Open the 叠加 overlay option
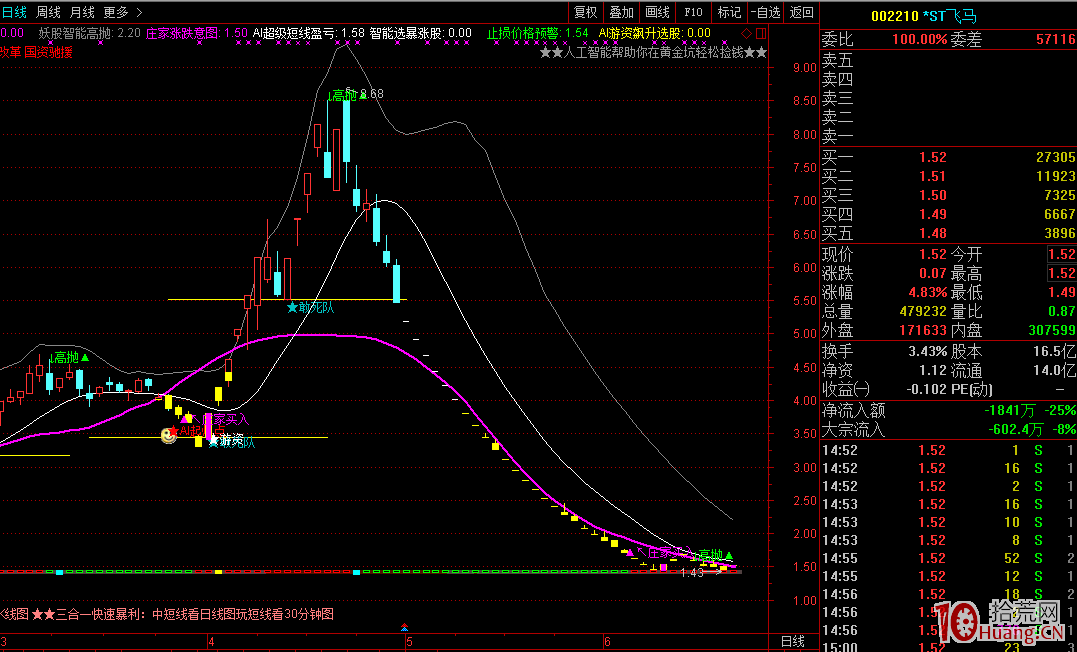This screenshot has height=652, width=1077. pos(622,12)
